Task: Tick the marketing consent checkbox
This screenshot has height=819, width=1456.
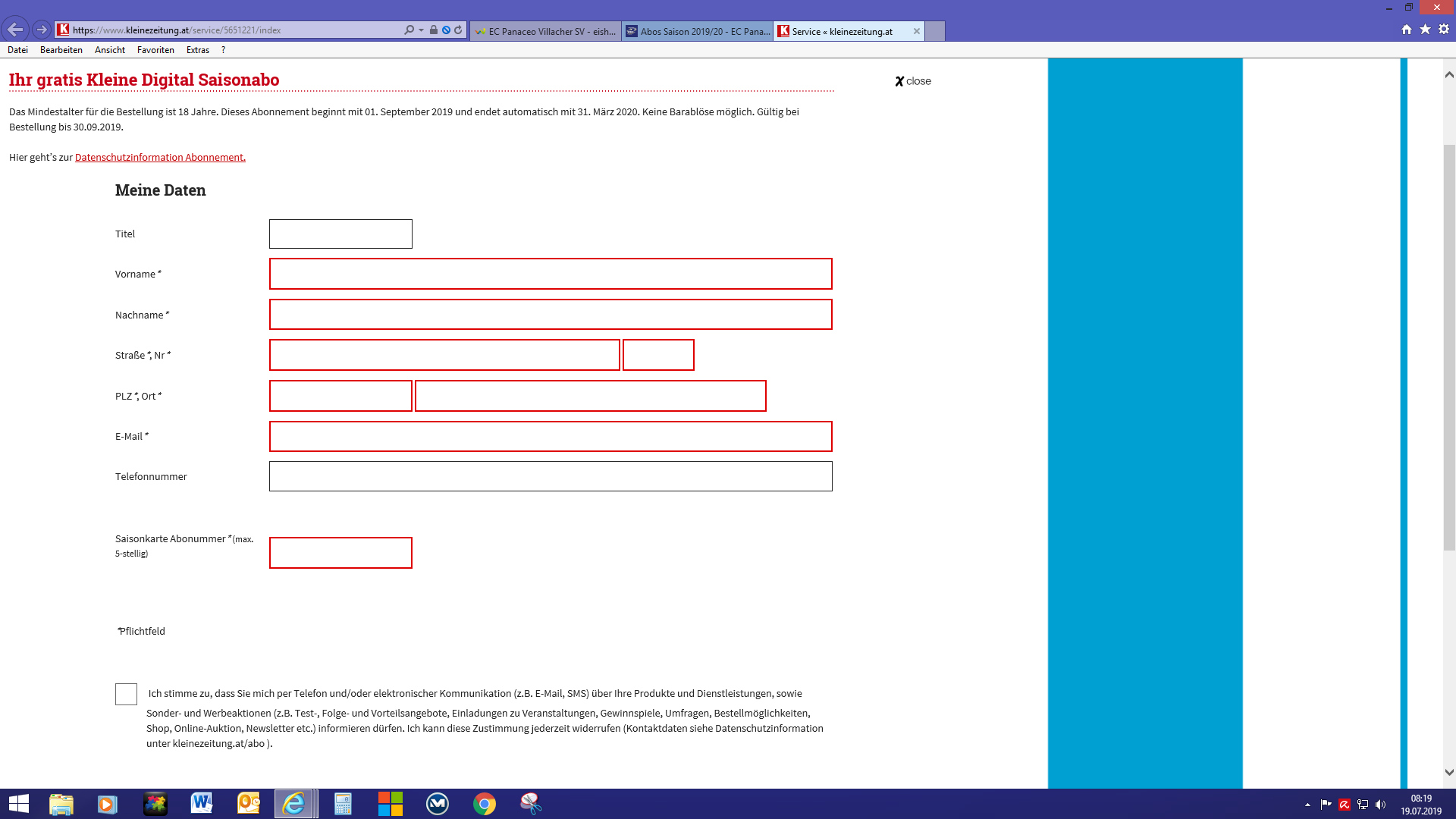Action: pyautogui.click(x=126, y=694)
